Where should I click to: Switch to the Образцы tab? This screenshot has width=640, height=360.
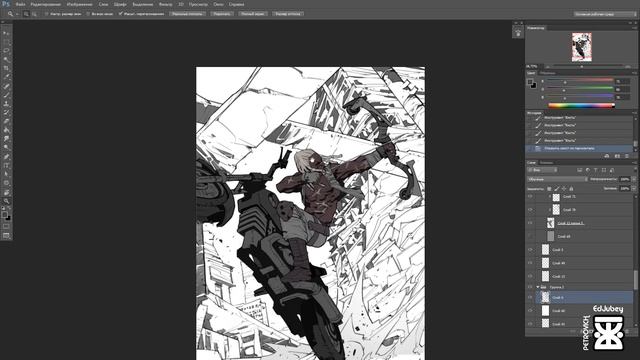point(548,73)
